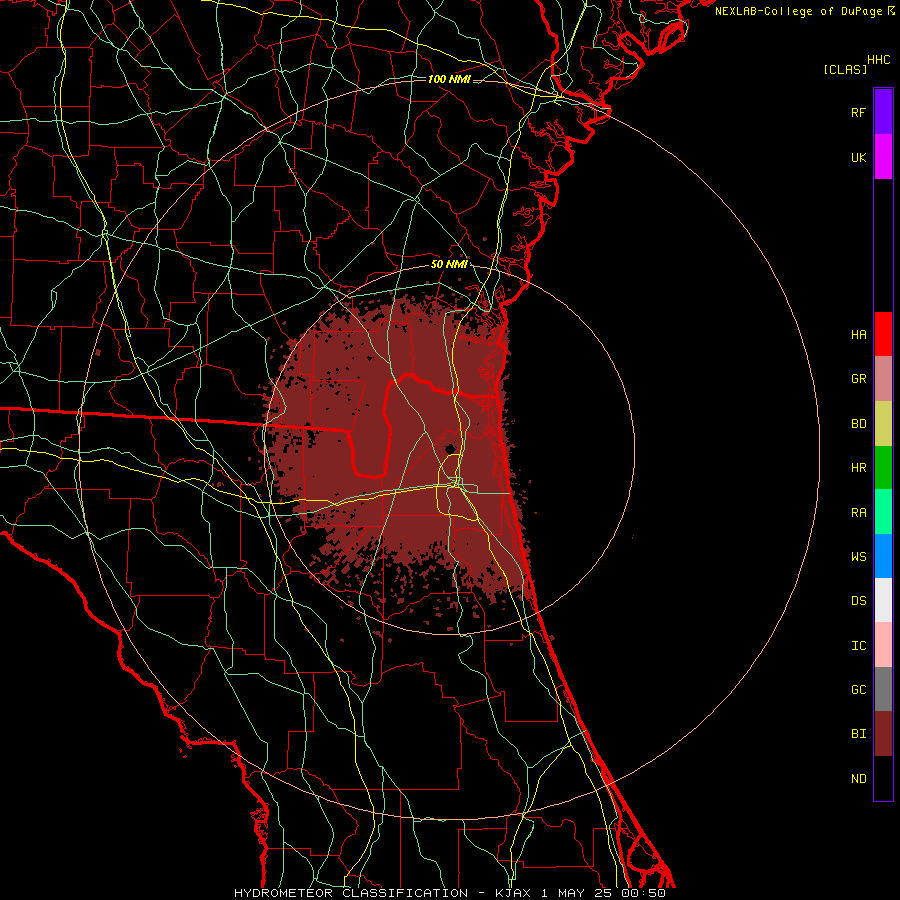The height and width of the screenshot is (900, 900).
Task: Click the WS legend label
Action: pyautogui.click(x=858, y=557)
